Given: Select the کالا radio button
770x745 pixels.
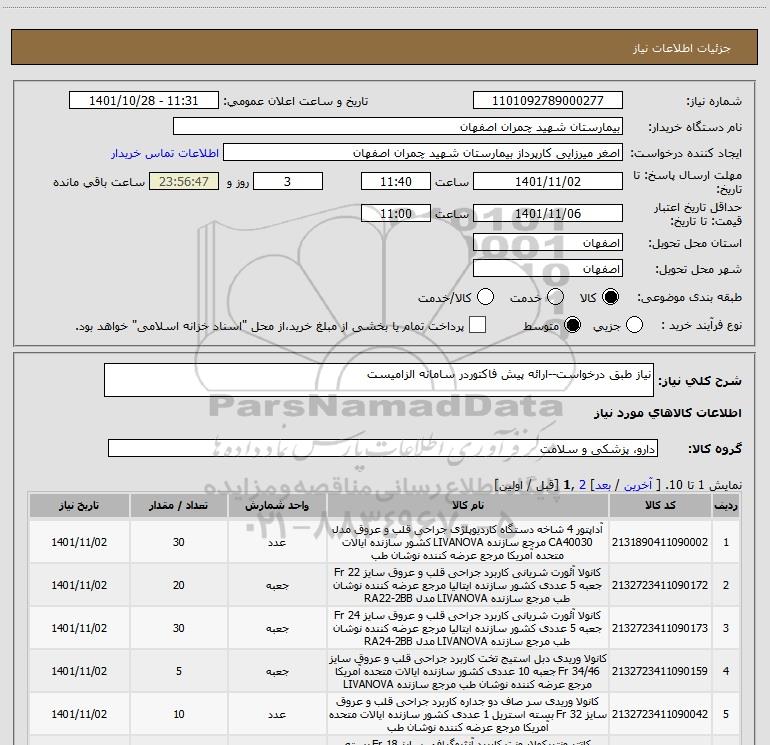Looking at the screenshot, I should tap(610, 297).
